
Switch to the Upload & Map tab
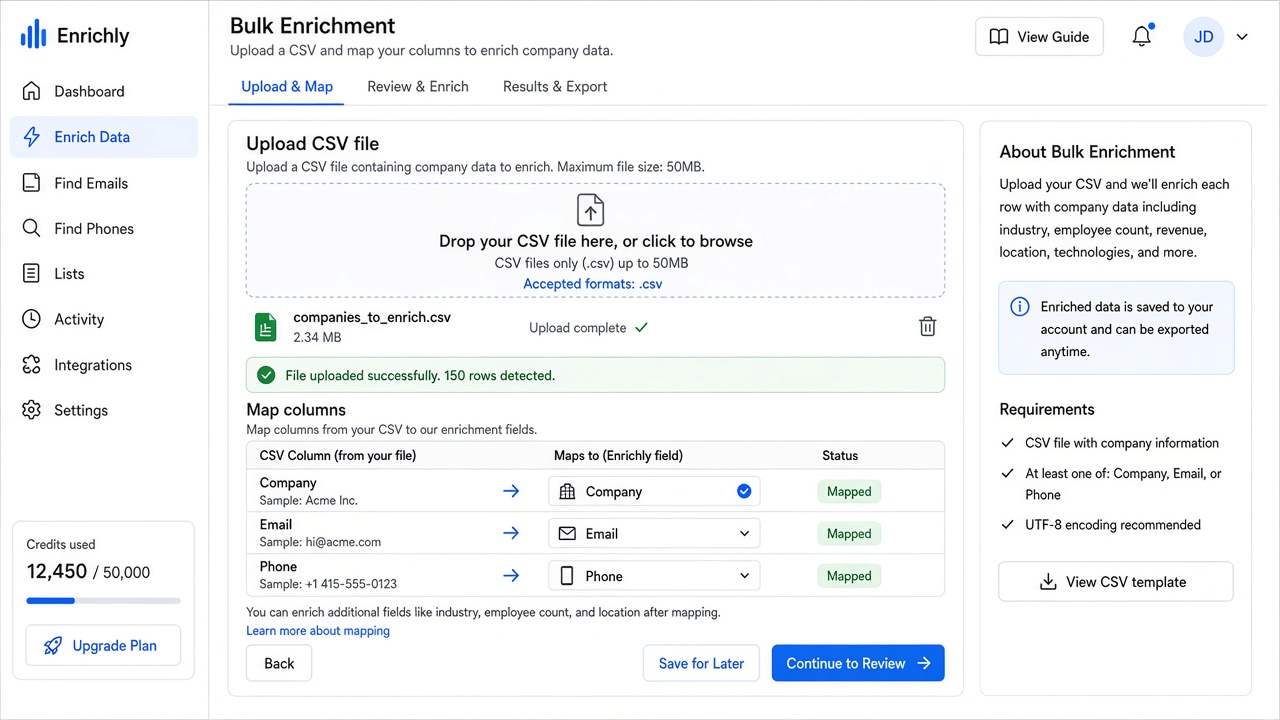(x=287, y=87)
